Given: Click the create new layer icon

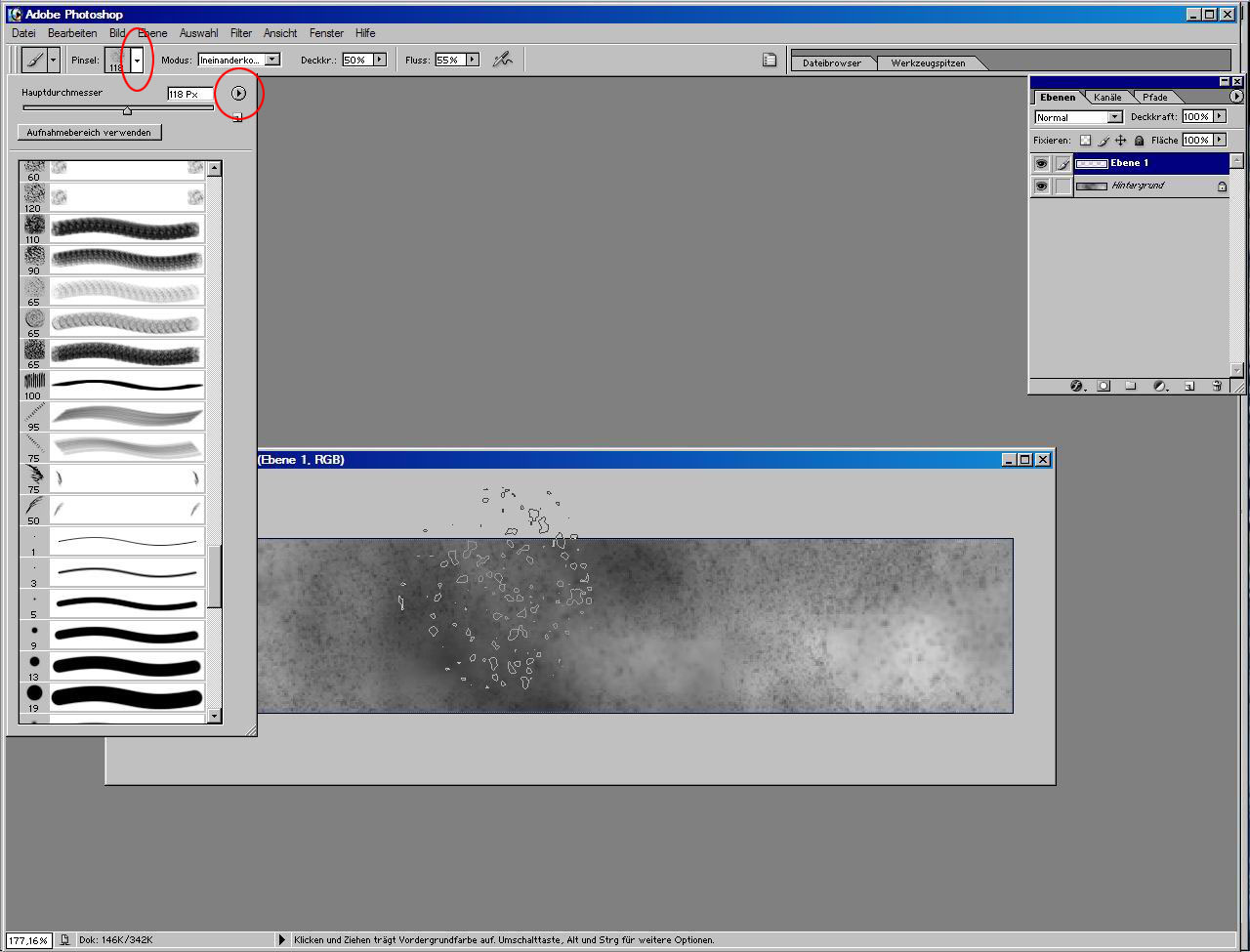Looking at the screenshot, I should (x=1189, y=386).
